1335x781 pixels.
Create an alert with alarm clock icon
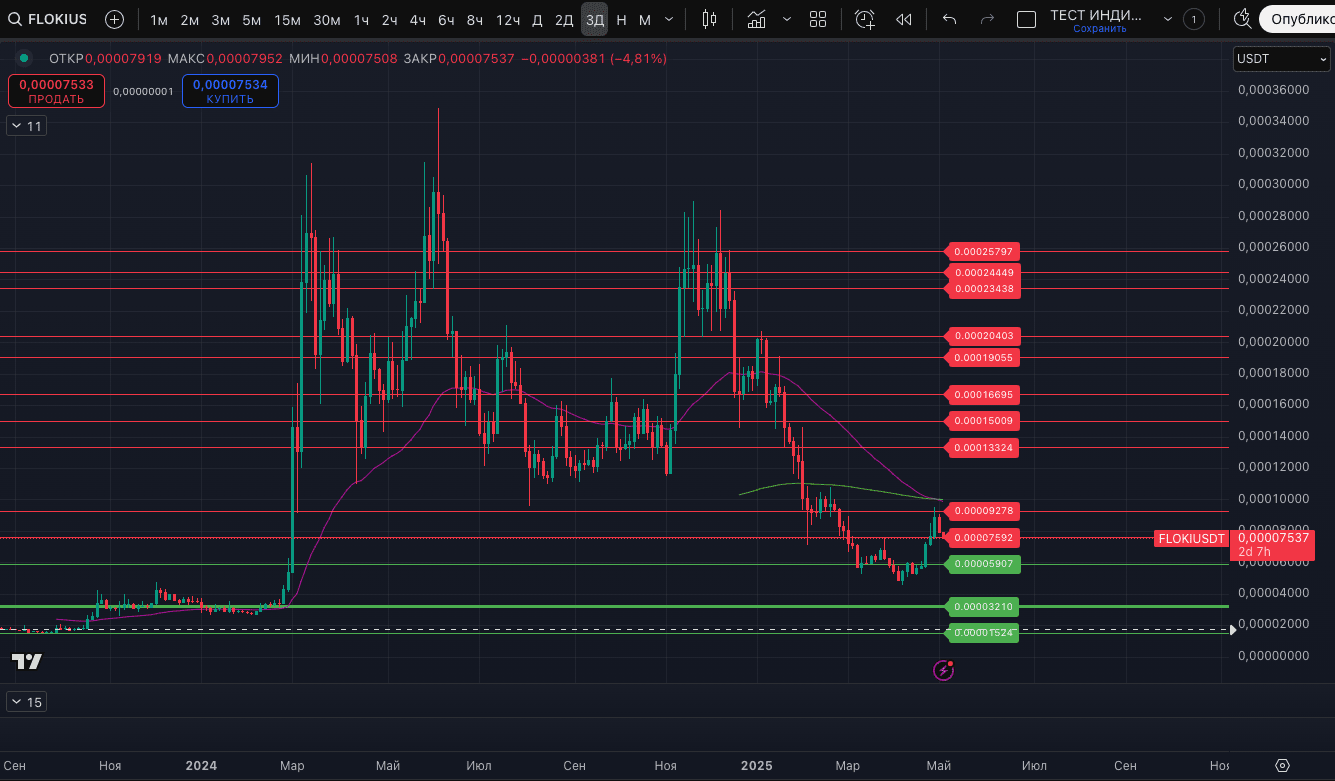pyautogui.click(x=865, y=19)
